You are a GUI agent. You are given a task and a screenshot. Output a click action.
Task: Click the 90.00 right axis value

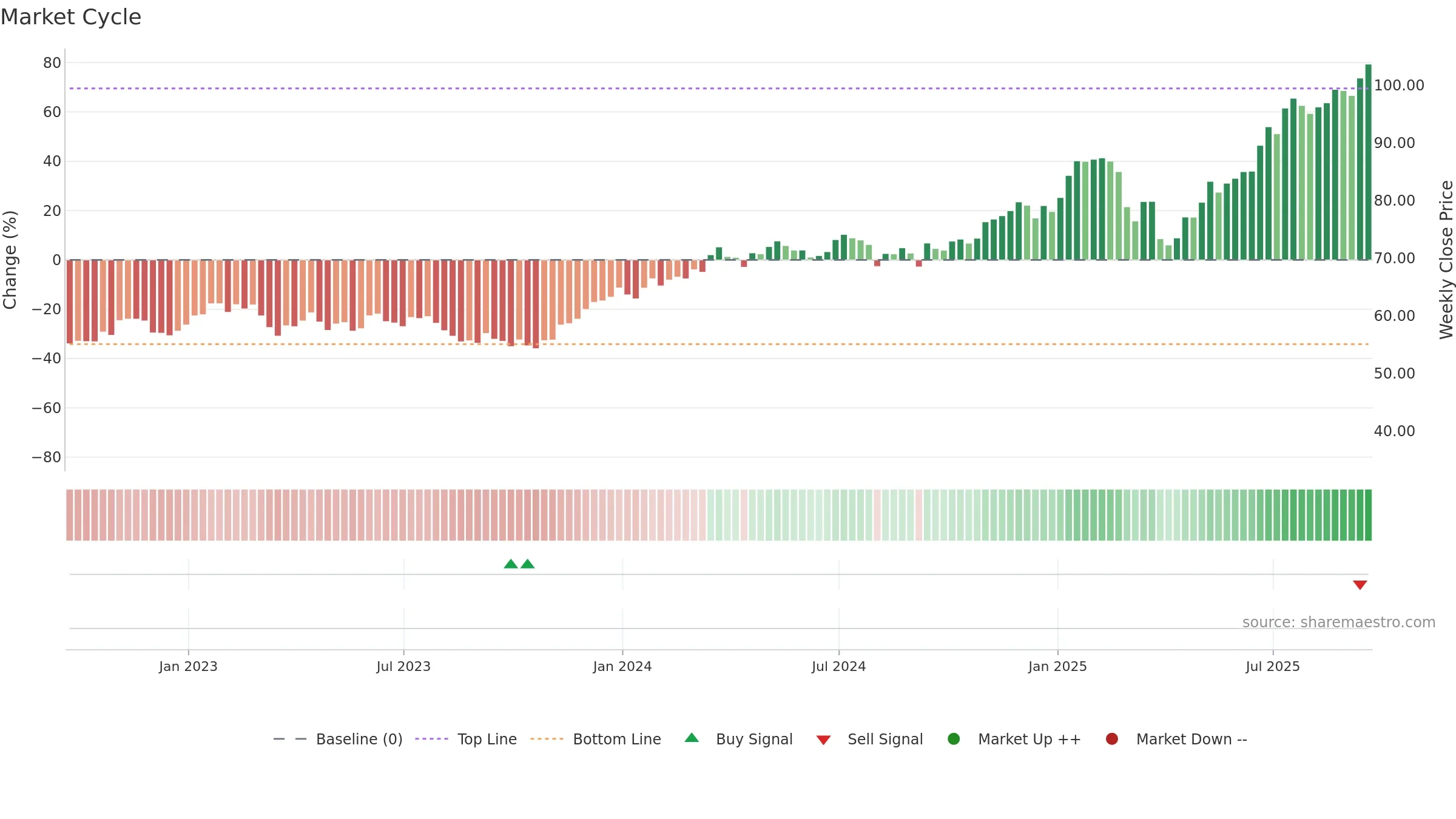(1394, 143)
